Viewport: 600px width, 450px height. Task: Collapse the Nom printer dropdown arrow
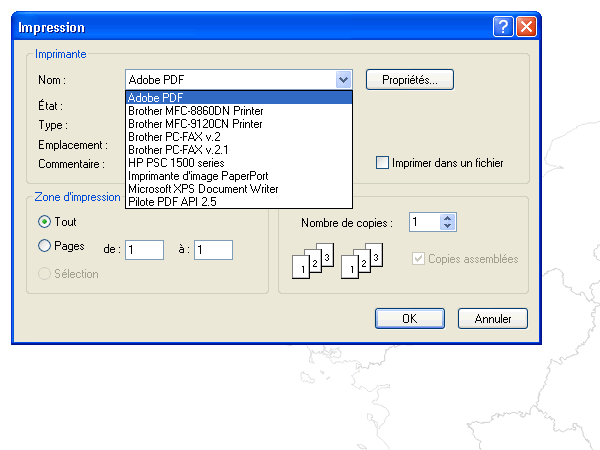343,80
